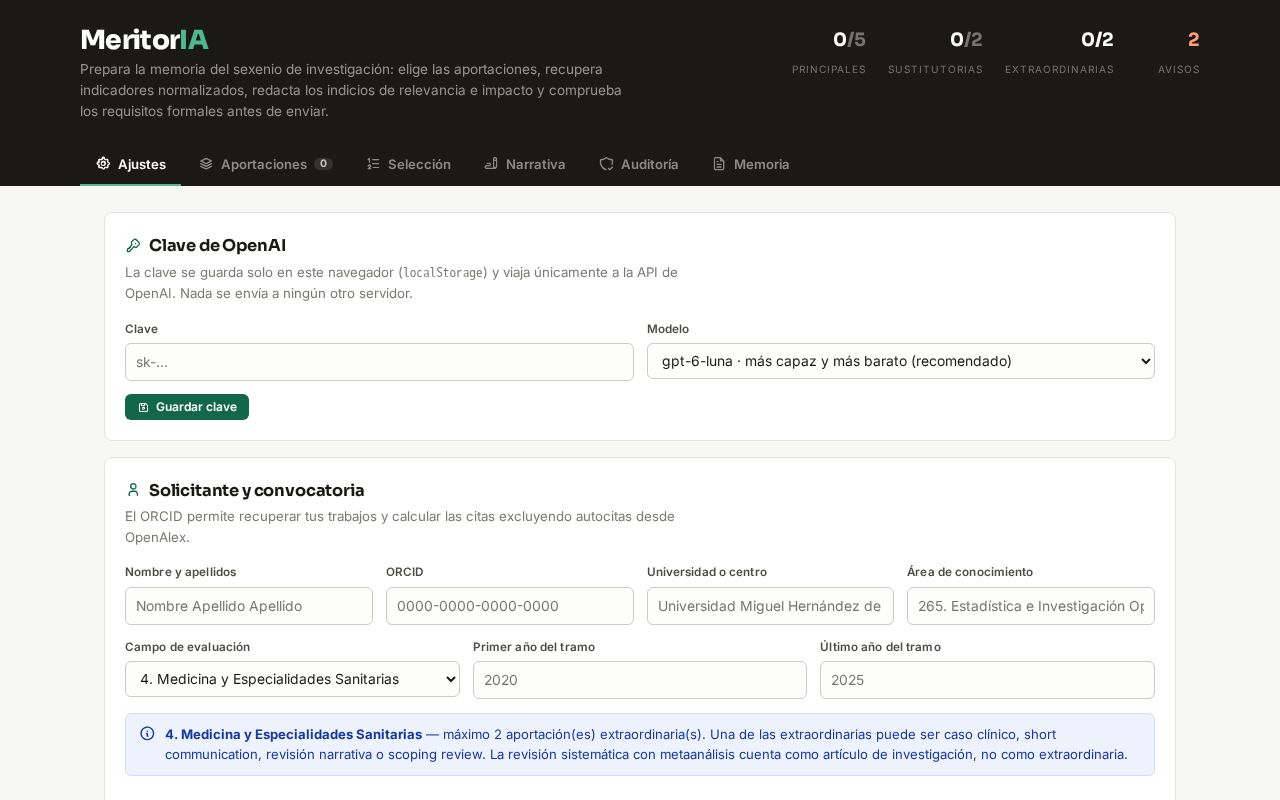
Task: Click the key icon by Clave de OpenAI
Action: (x=133, y=245)
